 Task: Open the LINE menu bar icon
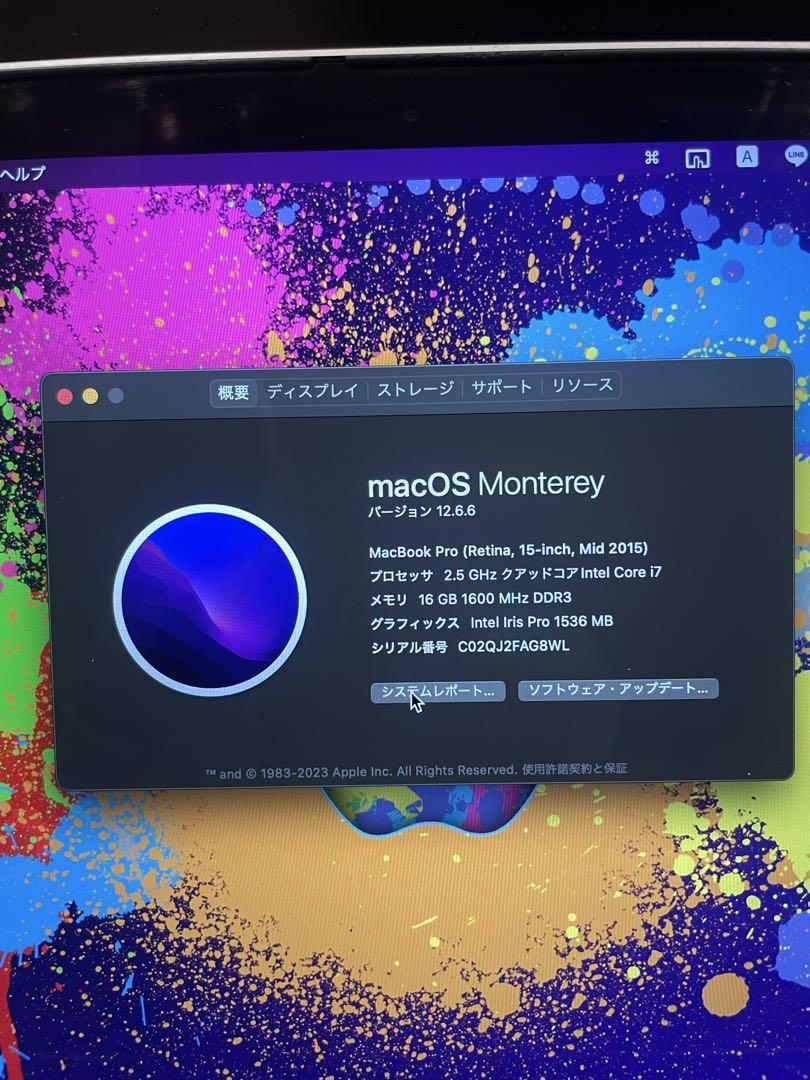(796, 156)
